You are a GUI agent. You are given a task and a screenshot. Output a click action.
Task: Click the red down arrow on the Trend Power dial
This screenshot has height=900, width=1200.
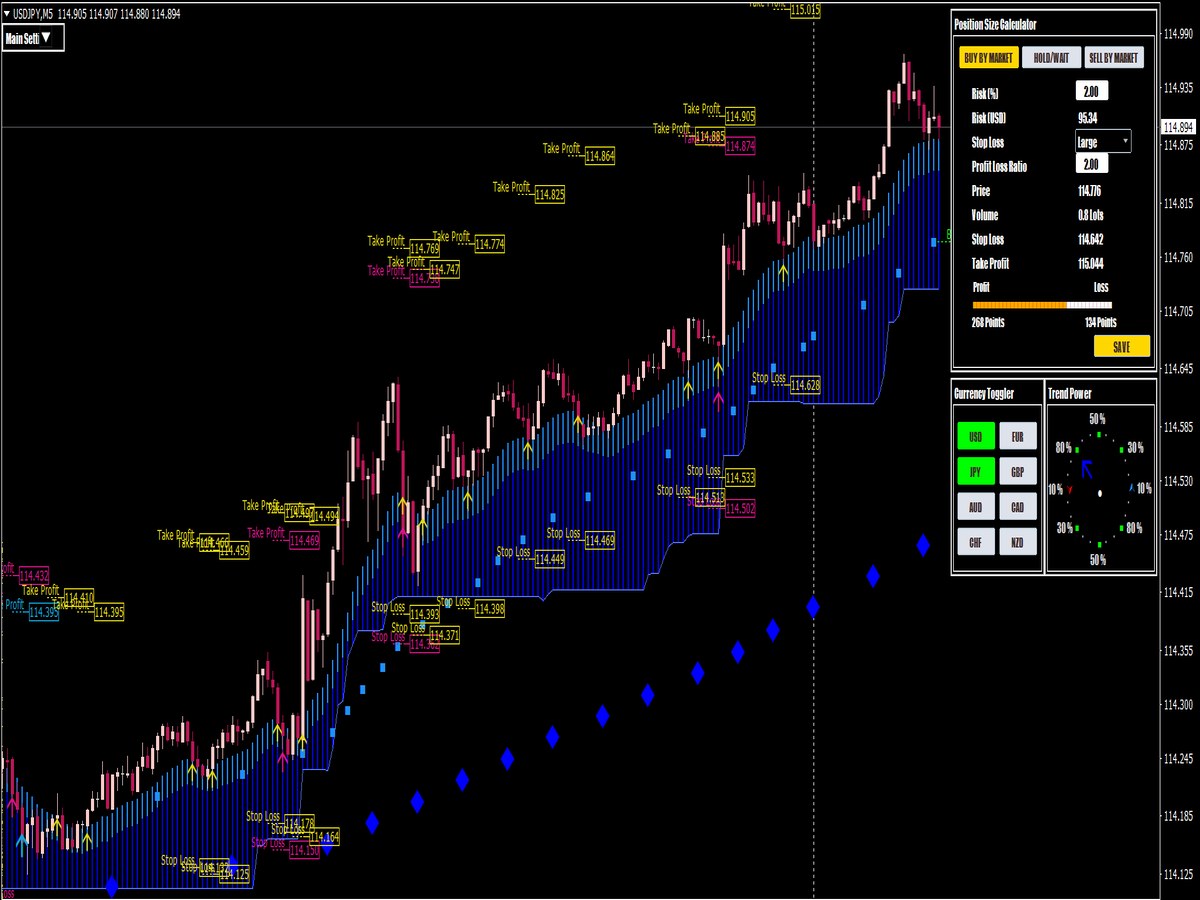click(1069, 489)
